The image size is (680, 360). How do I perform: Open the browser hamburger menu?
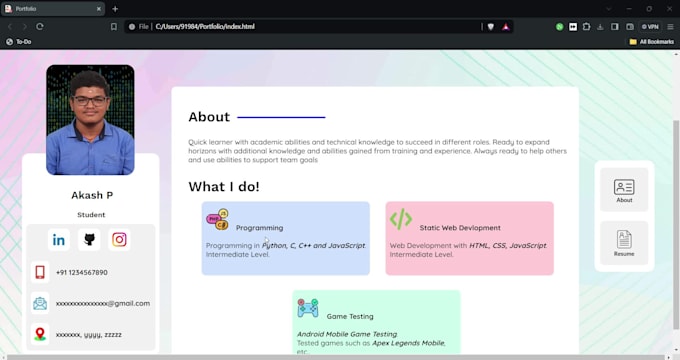pyautogui.click(x=670, y=26)
